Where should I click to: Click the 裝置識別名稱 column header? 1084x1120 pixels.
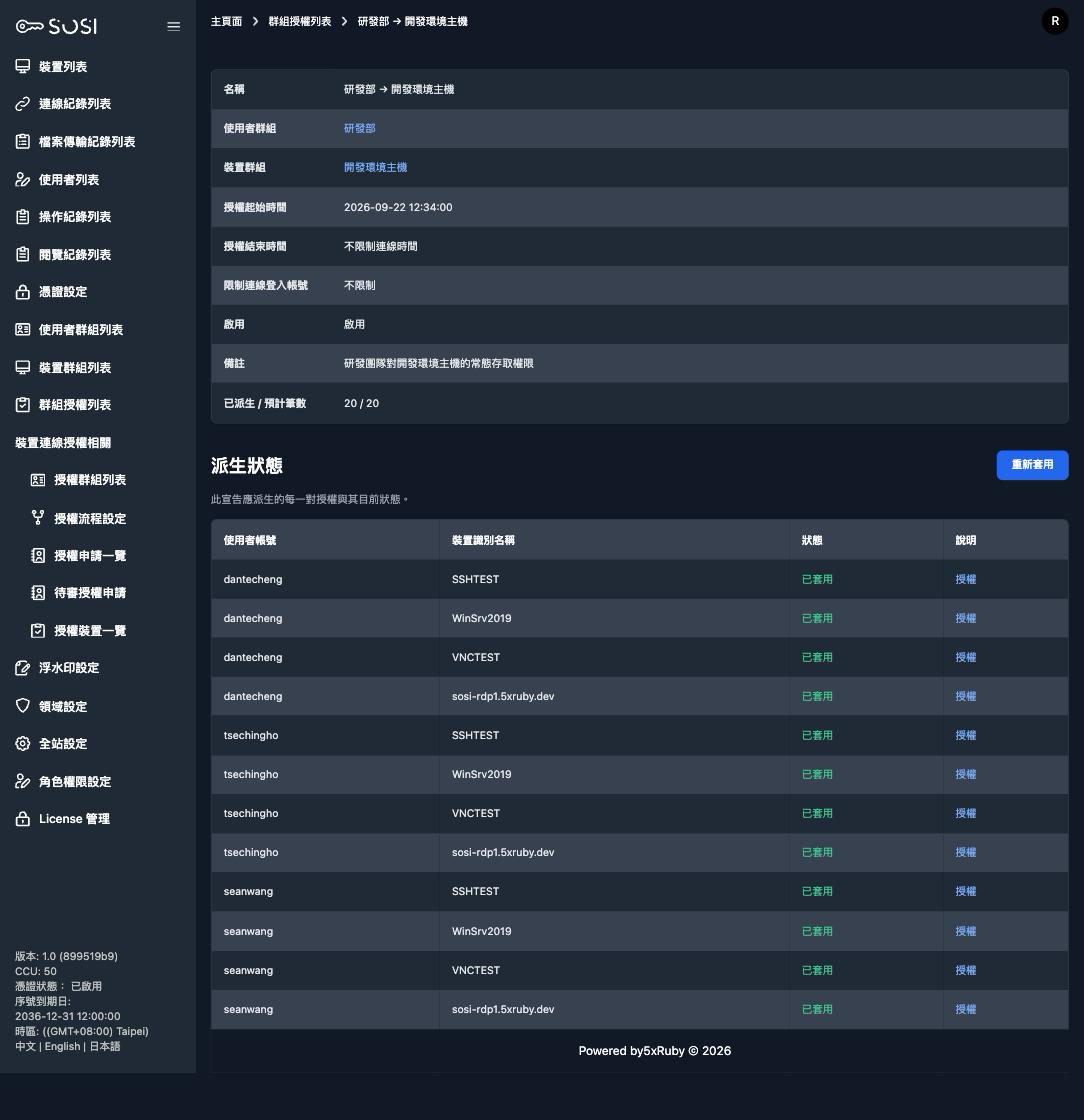pos(483,540)
